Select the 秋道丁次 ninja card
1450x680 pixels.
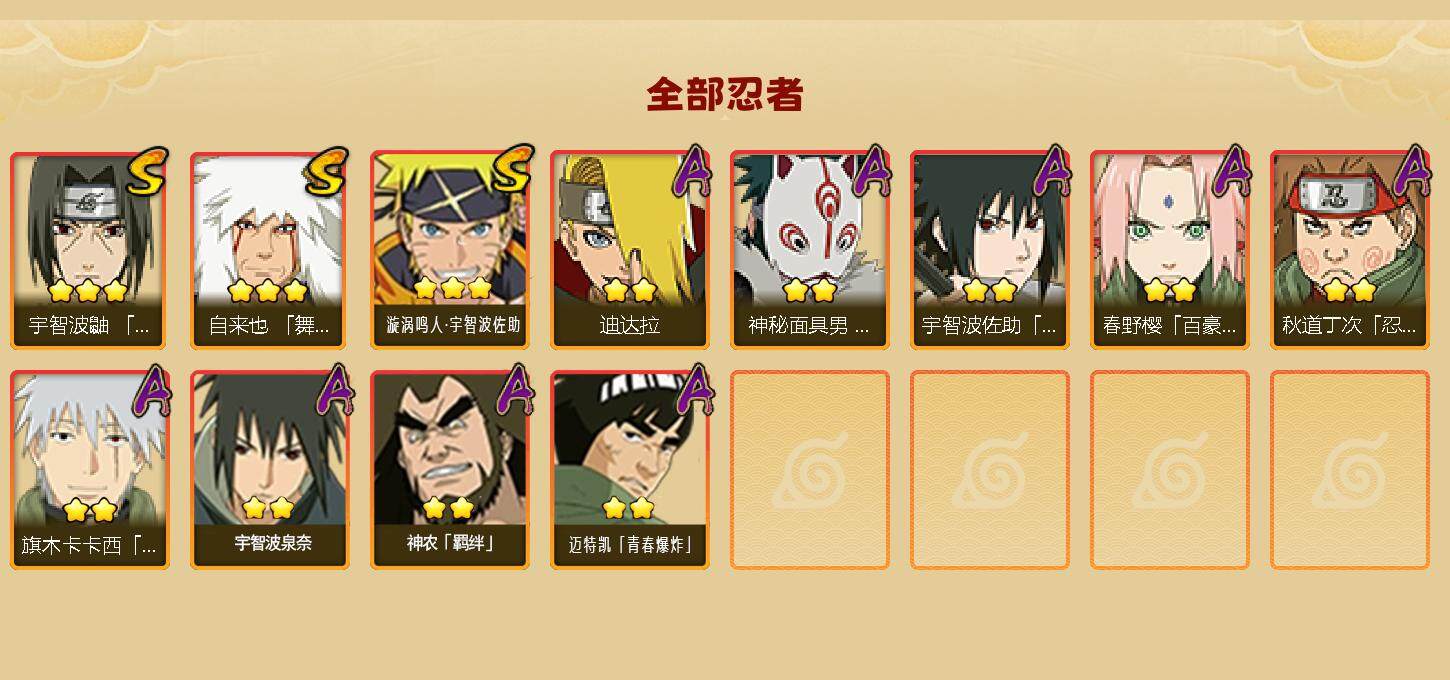click(x=1350, y=250)
